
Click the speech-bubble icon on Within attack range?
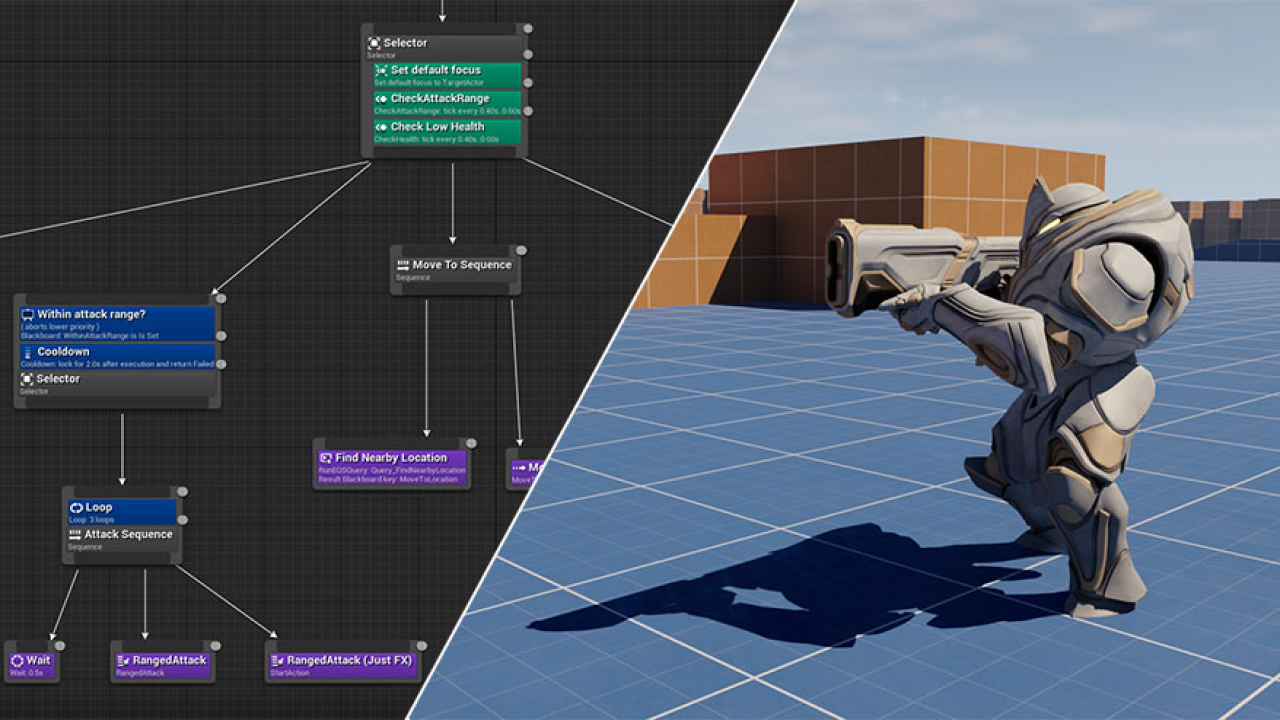pos(27,315)
